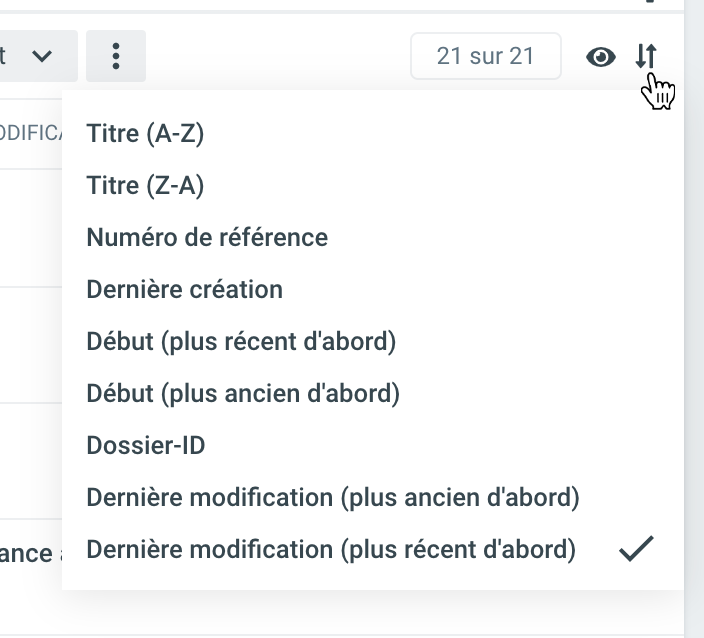Click the checkmark beside the selected sort option
This screenshot has height=638, width=704.
coord(636,549)
